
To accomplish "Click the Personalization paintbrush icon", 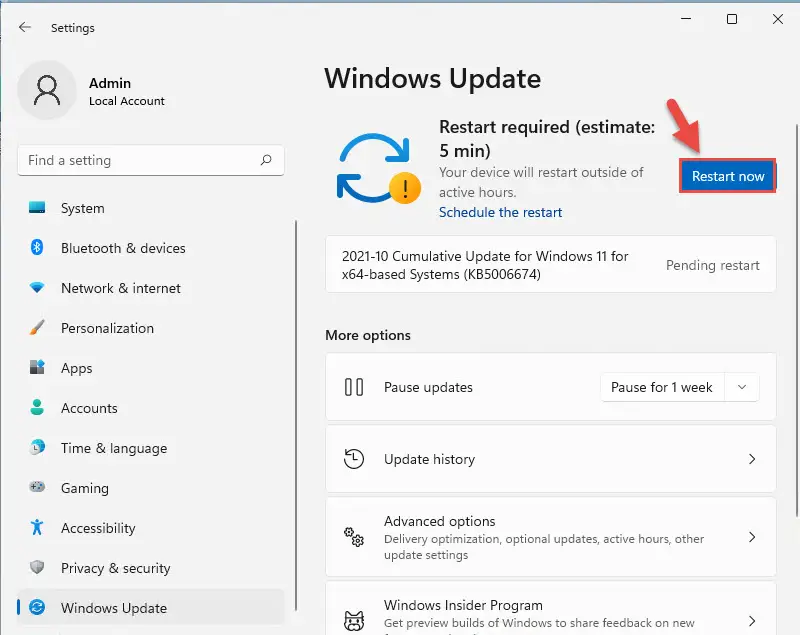I will tap(38, 328).
